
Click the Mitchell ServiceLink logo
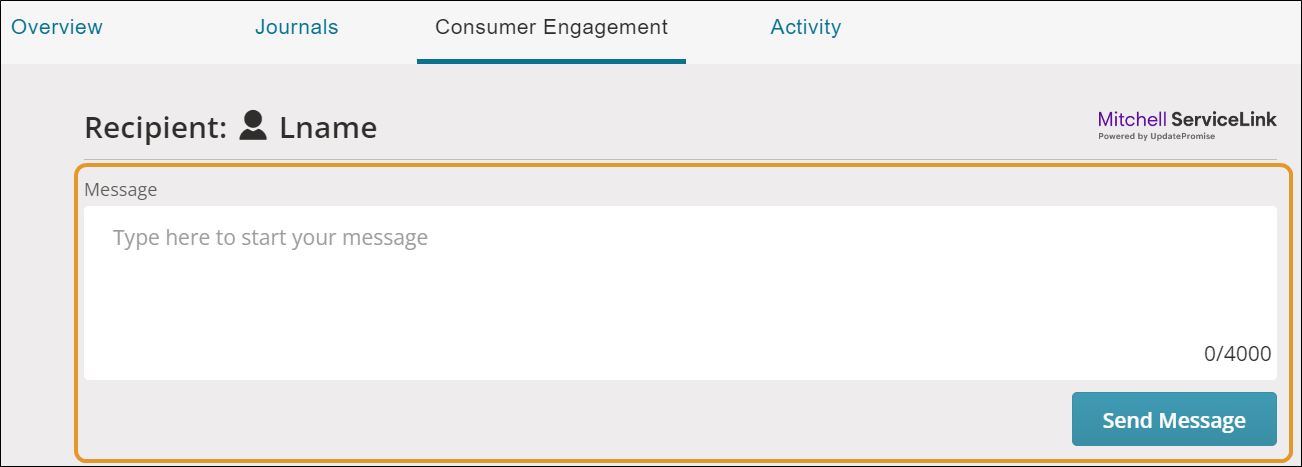point(1187,124)
